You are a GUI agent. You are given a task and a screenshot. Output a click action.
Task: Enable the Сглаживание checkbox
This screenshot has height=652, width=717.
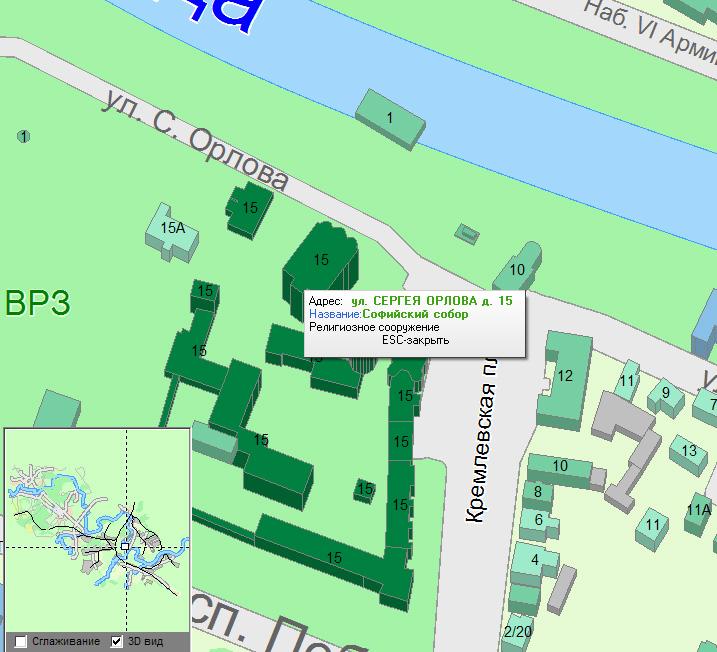pyautogui.click(x=21, y=641)
